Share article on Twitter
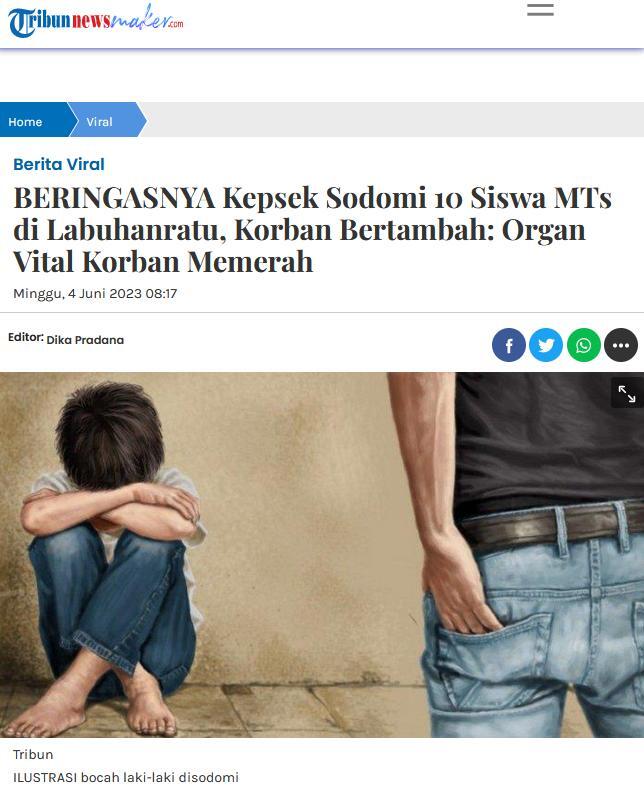 546,345
